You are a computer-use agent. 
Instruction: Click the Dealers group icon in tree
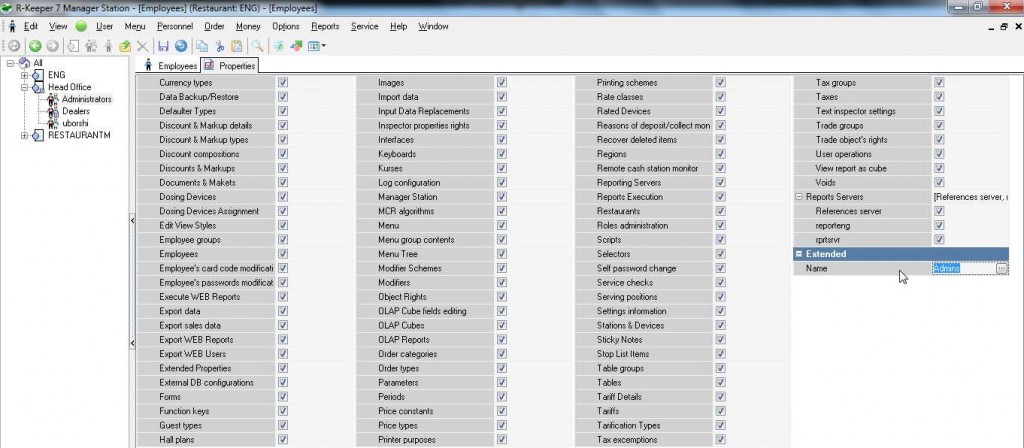pyautogui.click(x=53, y=112)
